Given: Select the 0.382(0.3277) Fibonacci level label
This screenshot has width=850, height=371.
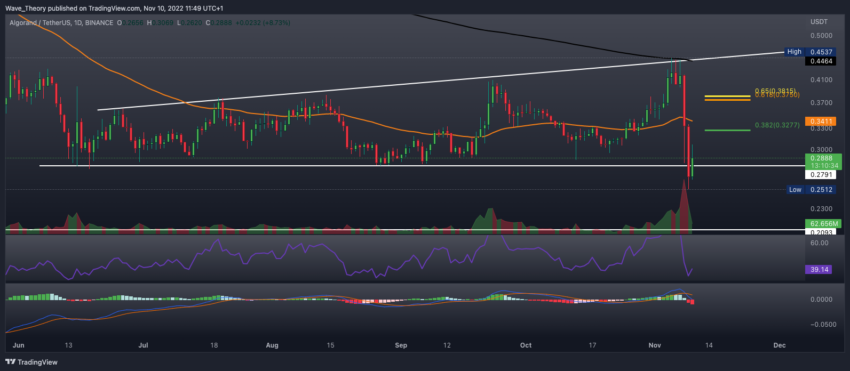Looking at the screenshot, I should [x=777, y=125].
